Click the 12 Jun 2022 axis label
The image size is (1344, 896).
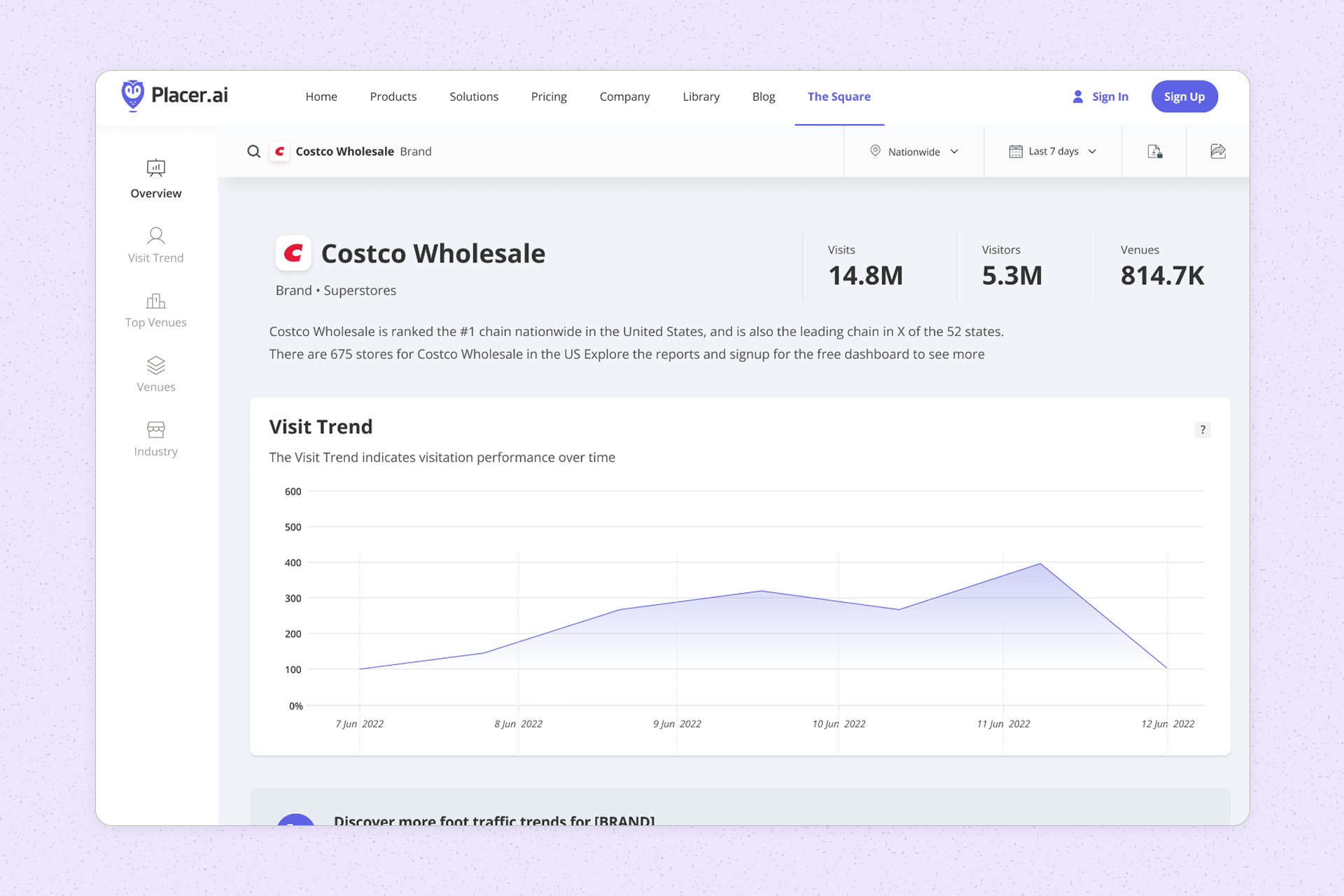1168,724
